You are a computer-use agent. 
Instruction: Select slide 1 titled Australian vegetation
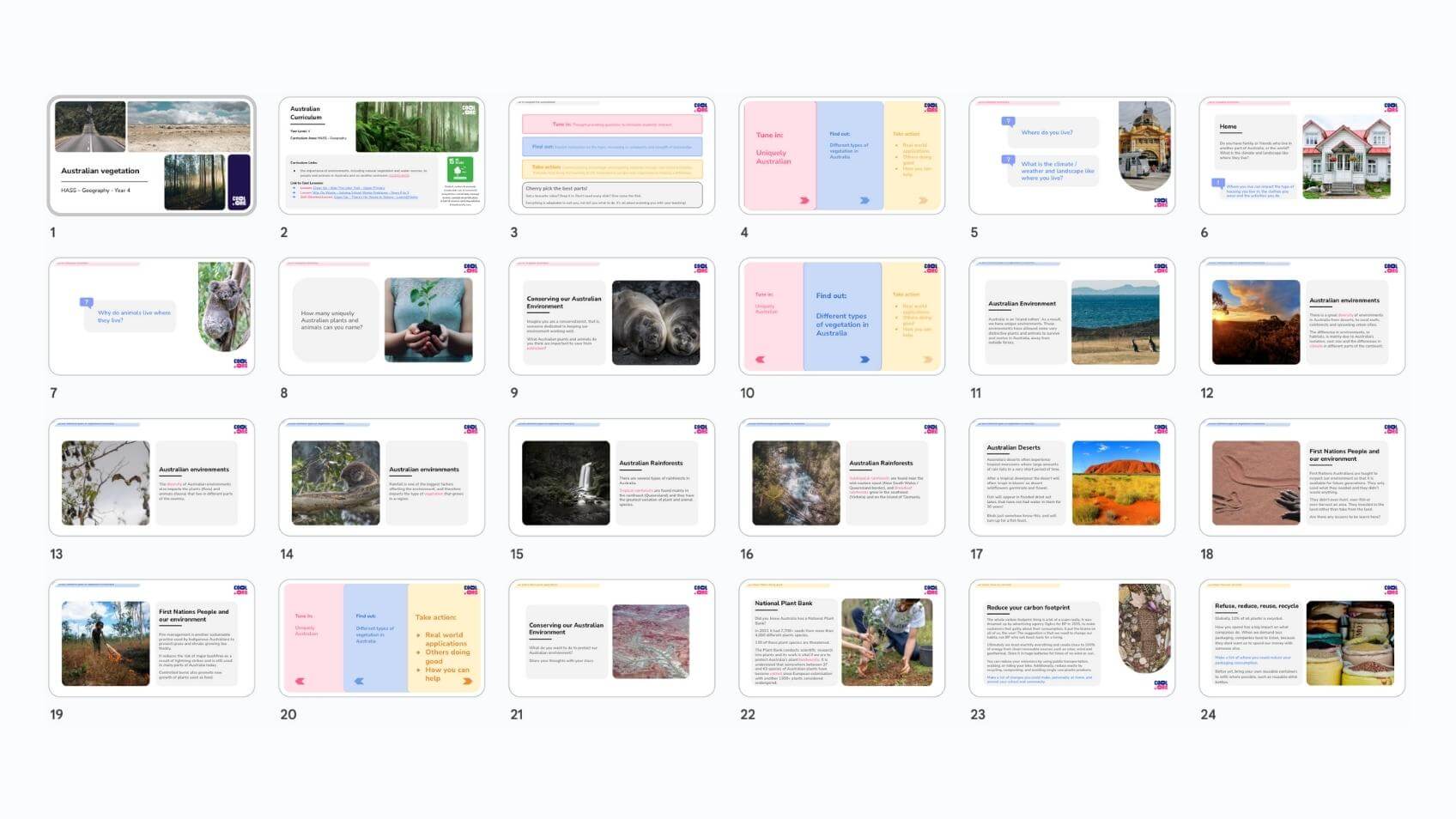pyautogui.click(x=151, y=155)
